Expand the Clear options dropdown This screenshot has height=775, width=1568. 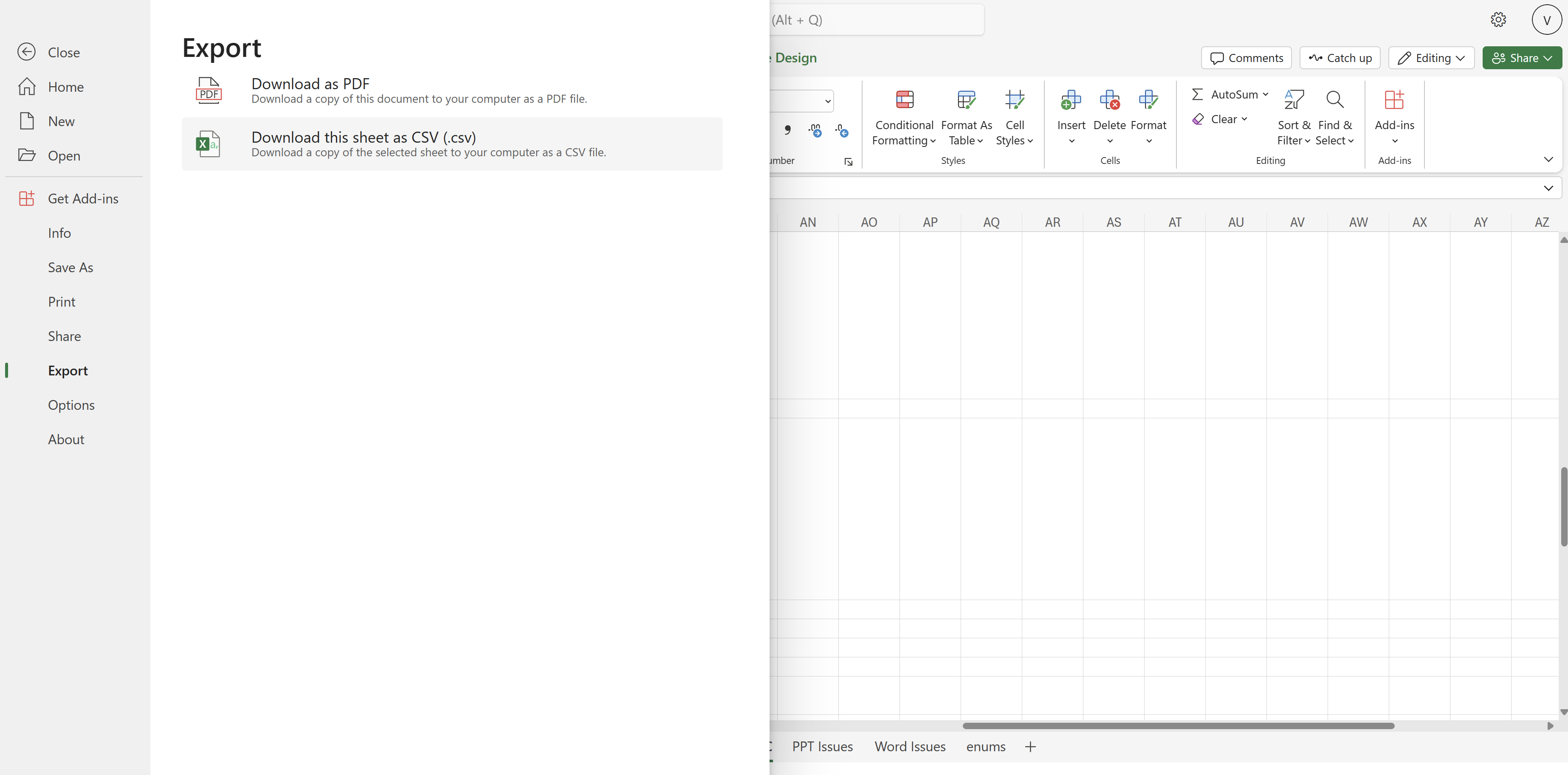[x=1244, y=119]
